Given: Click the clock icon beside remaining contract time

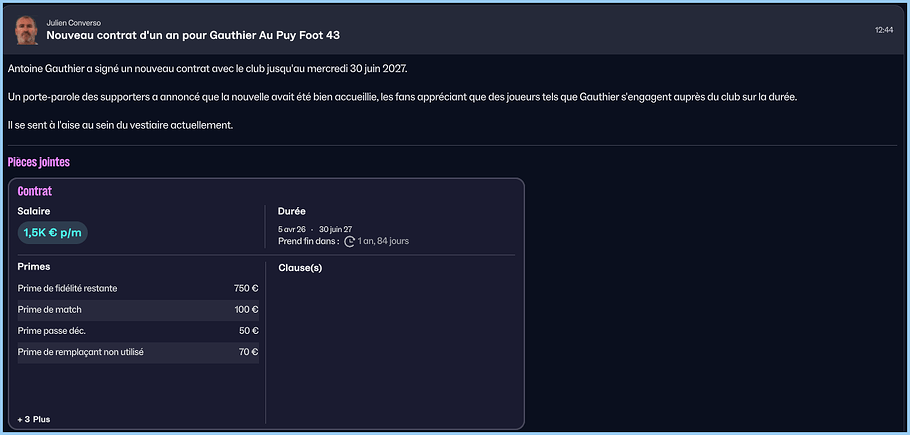Looking at the screenshot, I should coord(349,241).
